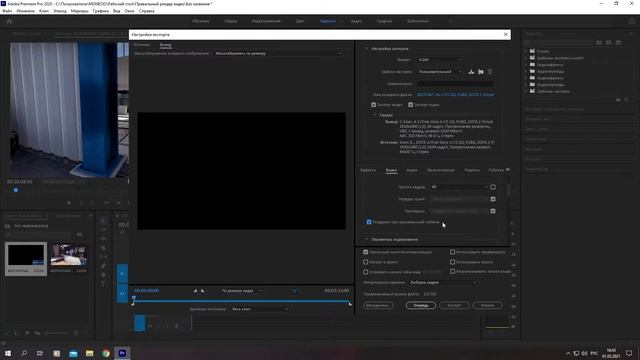Click the set in point icon in export preview
The image size is (640, 360).
195,291
